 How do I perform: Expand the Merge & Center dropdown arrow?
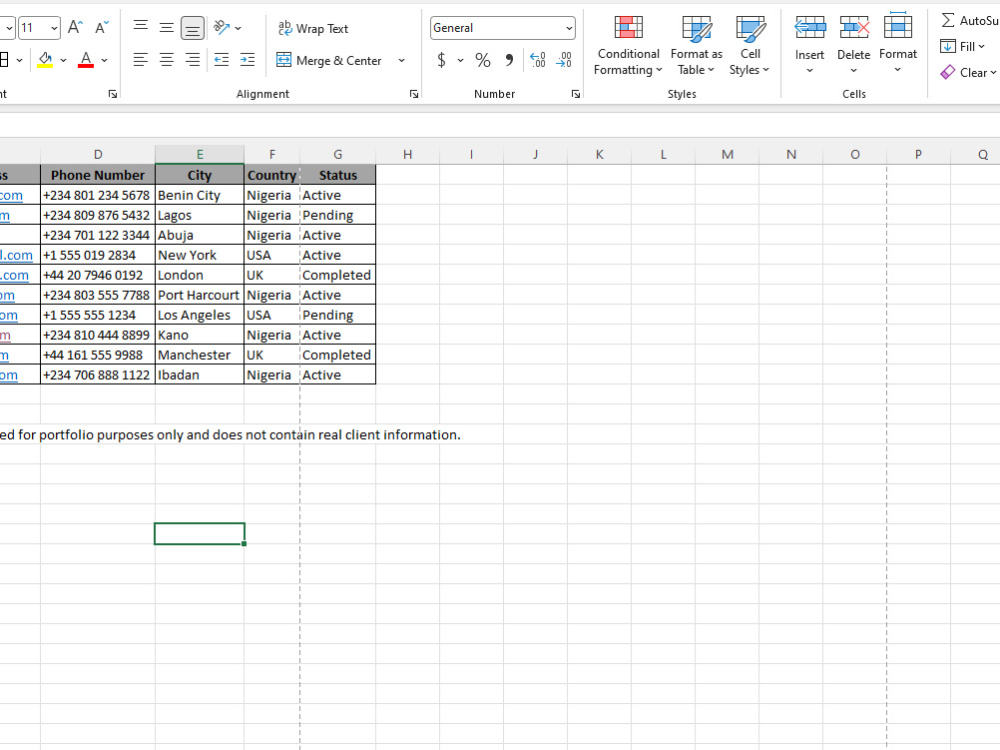pos(401,61)
